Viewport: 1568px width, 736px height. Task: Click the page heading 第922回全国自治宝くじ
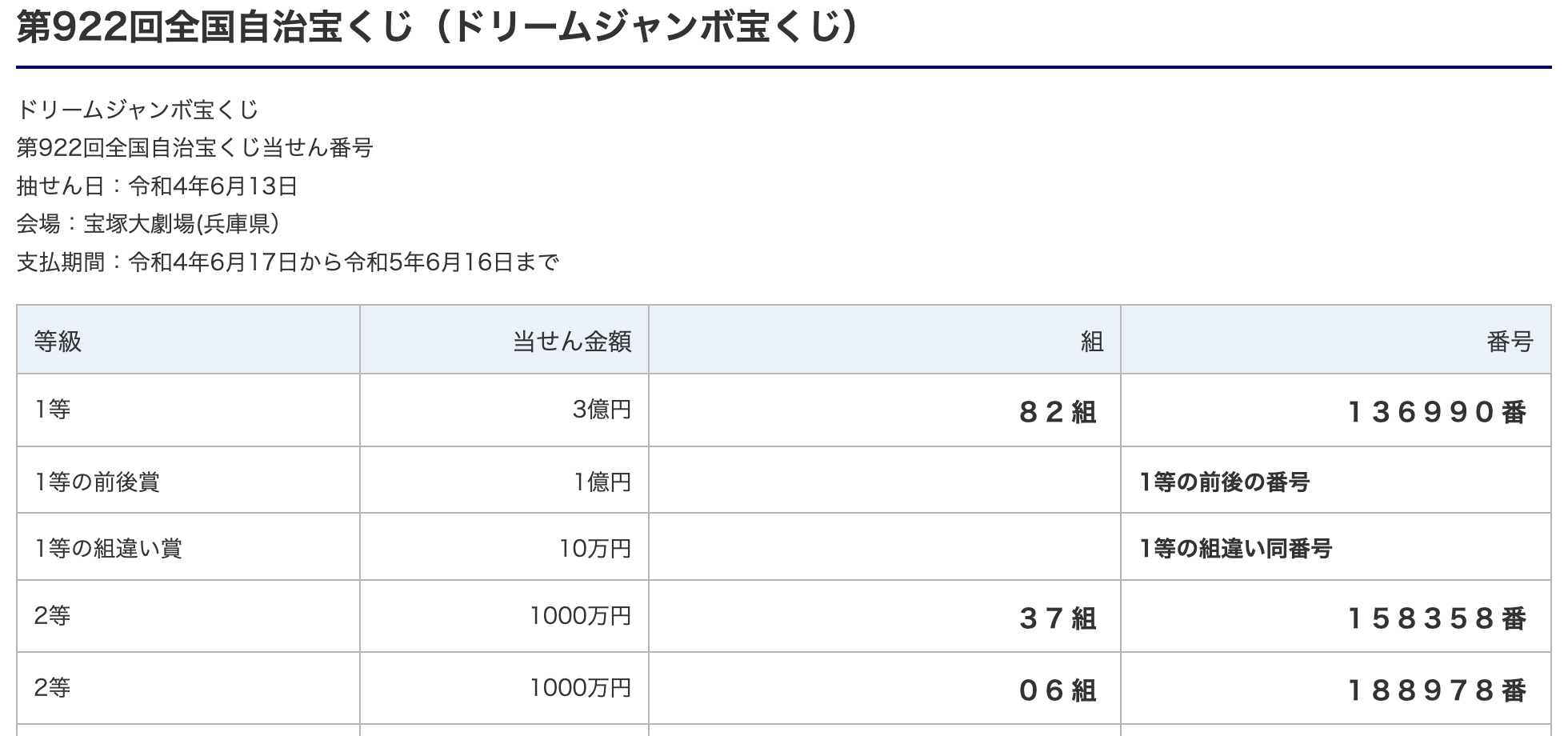click(x=438, y=27)
